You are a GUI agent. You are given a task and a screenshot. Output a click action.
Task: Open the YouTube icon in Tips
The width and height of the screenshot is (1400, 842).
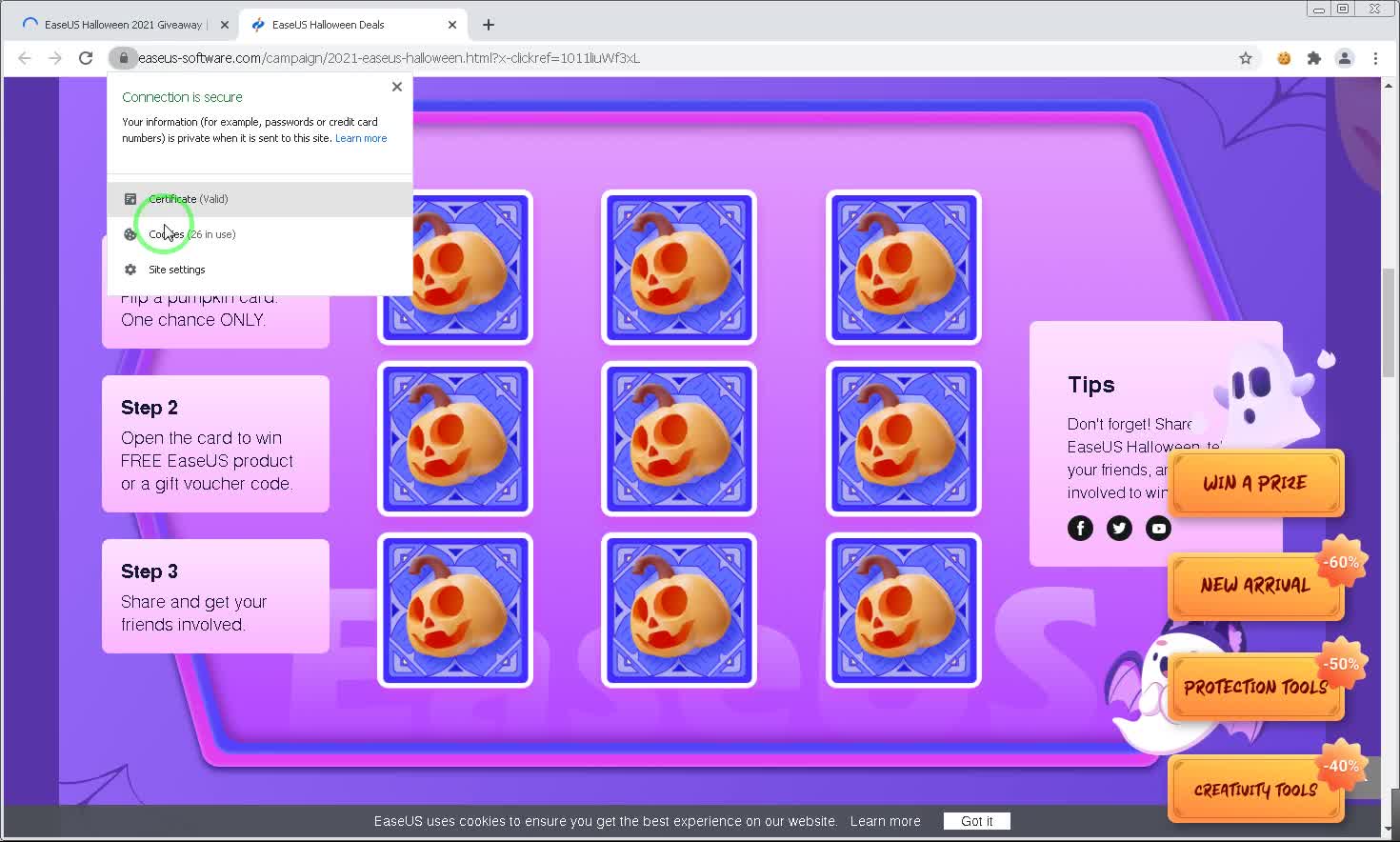click(1158, 528)
